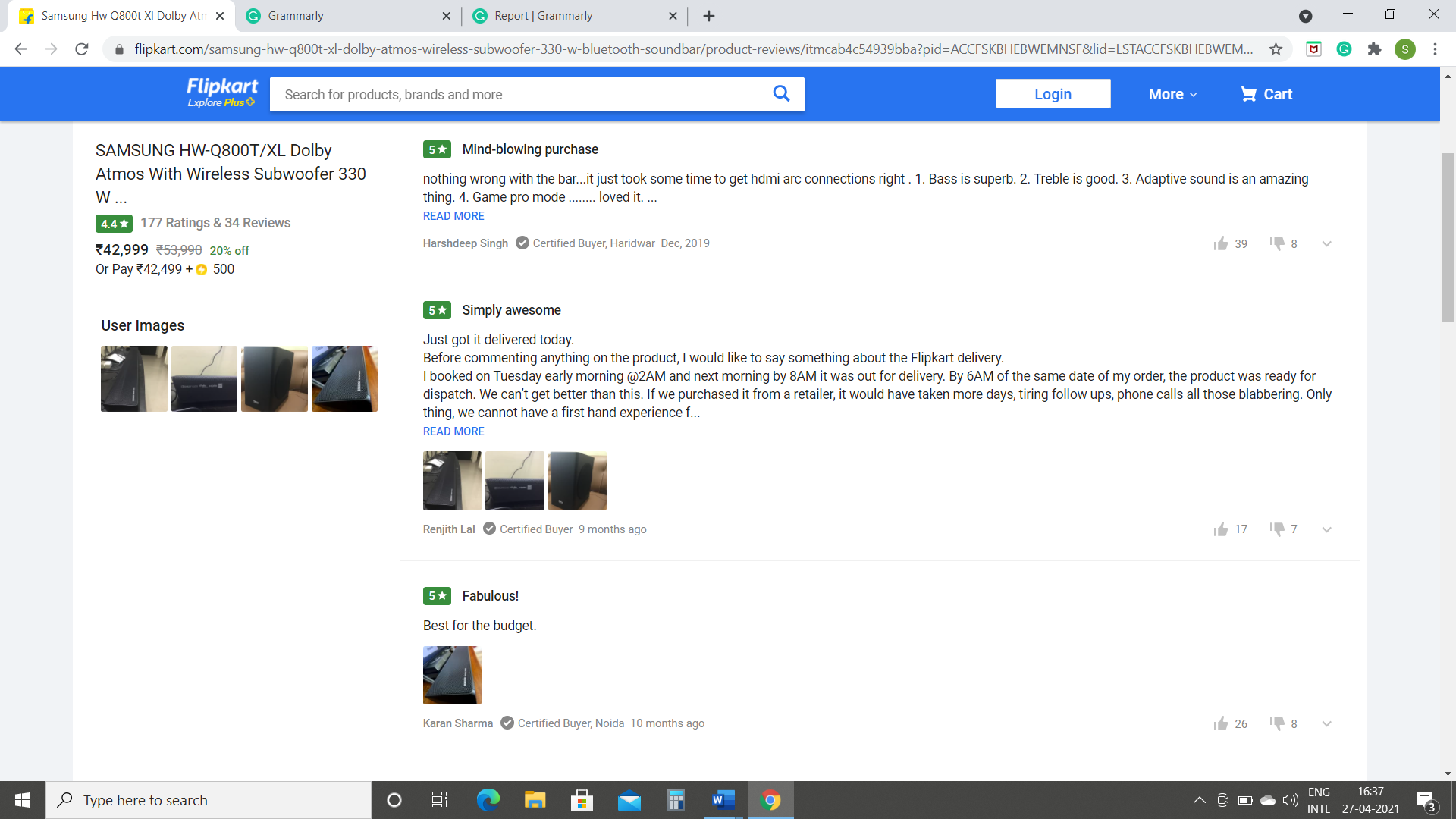Open the Chrome tab search dropdown
The height and width of the screenshot is (819, 1456).
1305,16
